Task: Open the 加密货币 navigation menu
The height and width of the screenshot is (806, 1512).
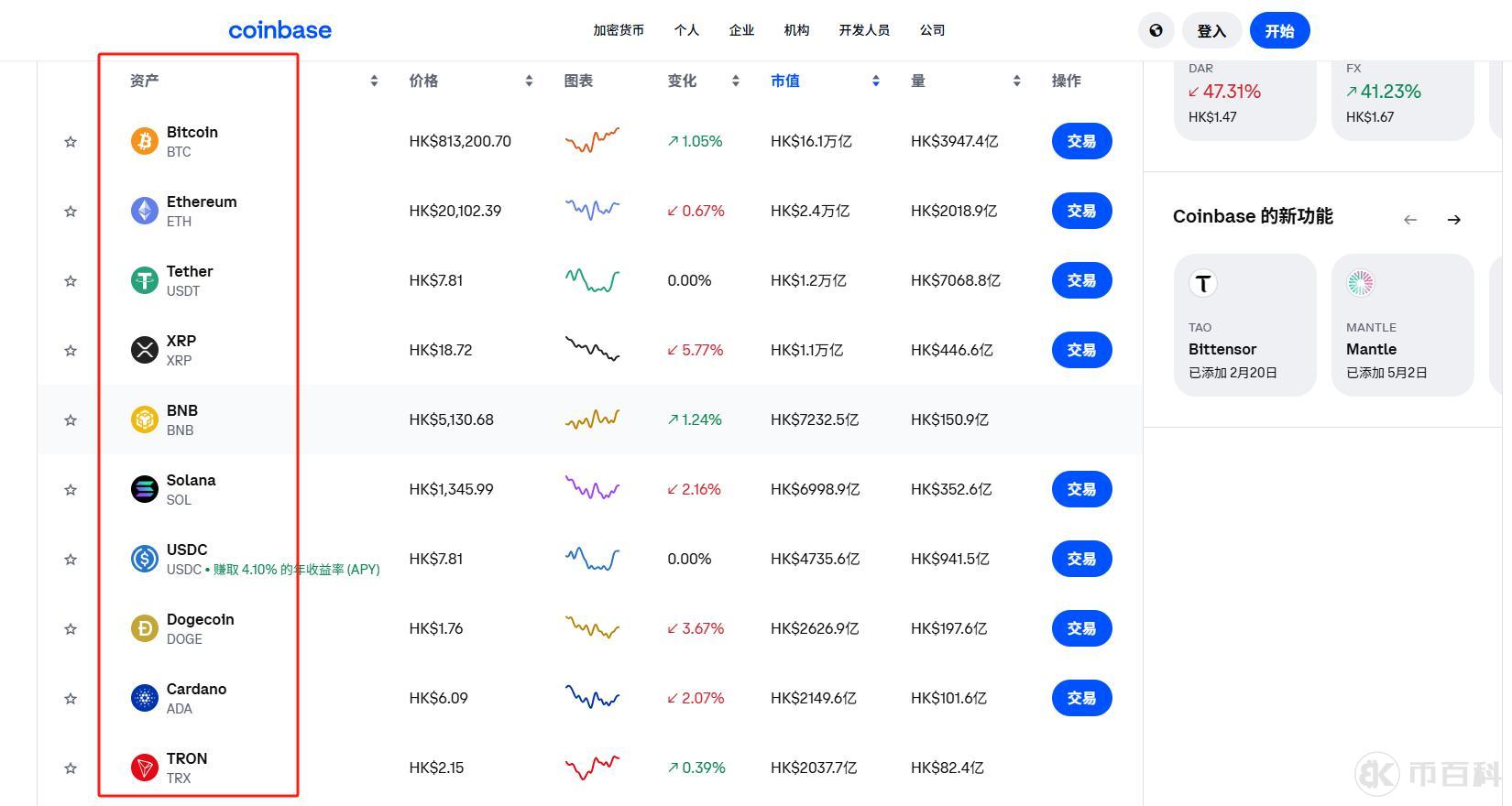Action: [x=619, y=30]
